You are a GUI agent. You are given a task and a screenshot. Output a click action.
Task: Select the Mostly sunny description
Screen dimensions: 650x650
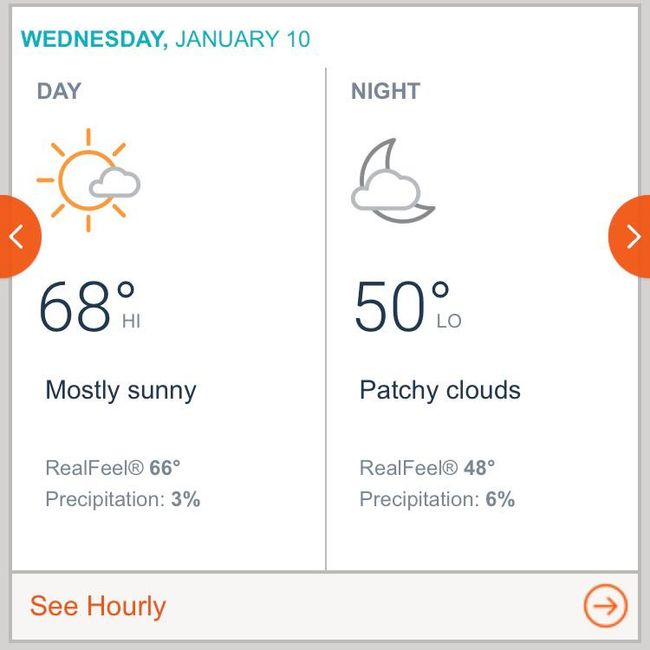(121, 390)
